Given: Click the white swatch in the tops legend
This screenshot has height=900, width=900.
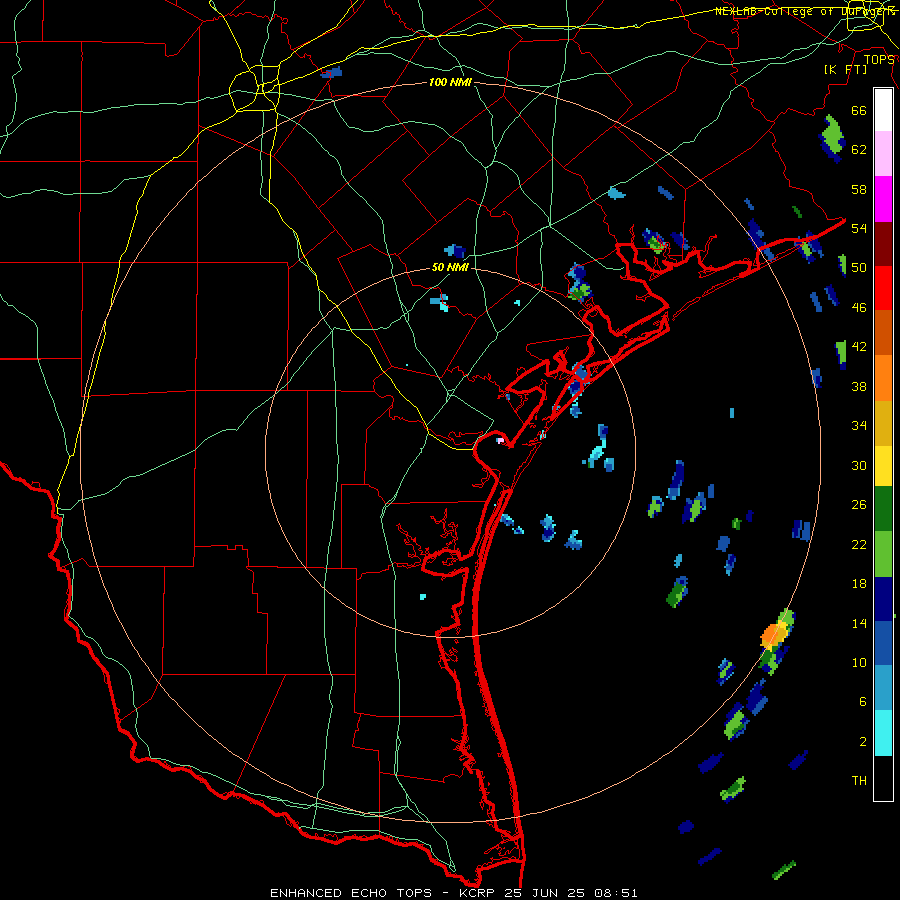Looking at the screenshot, I should (x=883, y=110).
